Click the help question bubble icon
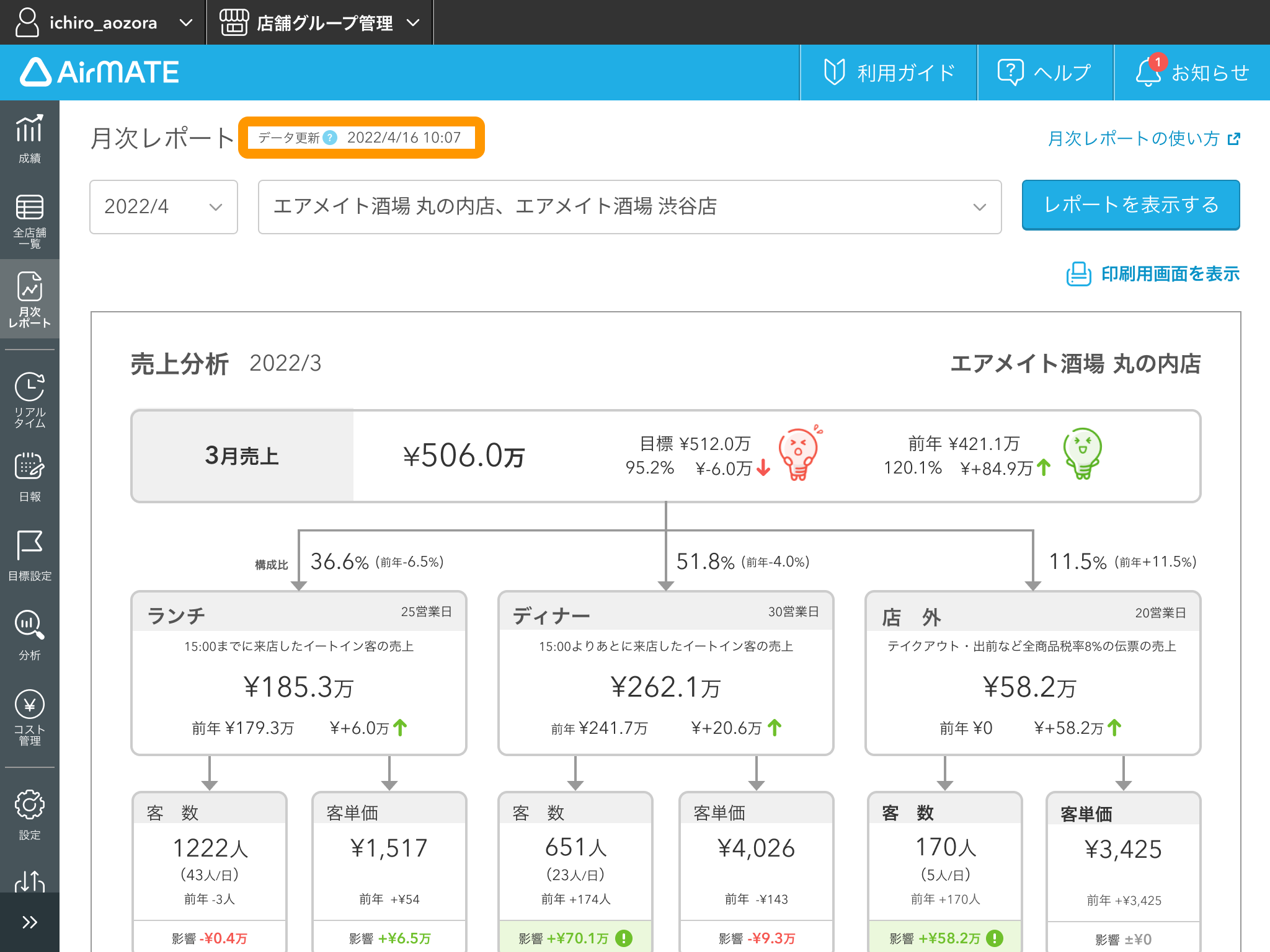The height and width of the screenshot is (952, 1270). click(1010, 73)
